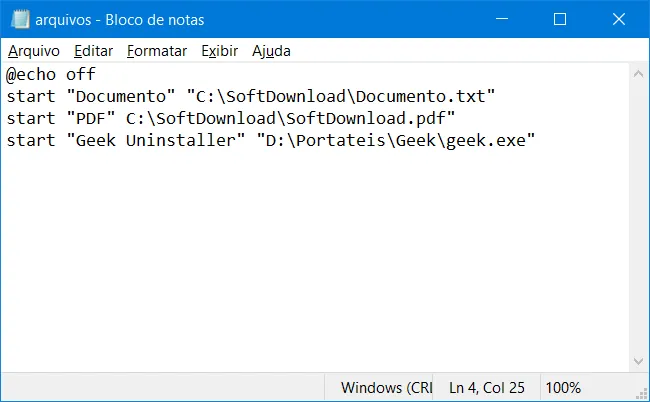Screen dimensions: 650x402
Task: Click the Ln 4, Col 25 indicator
Action: [487, 388]
